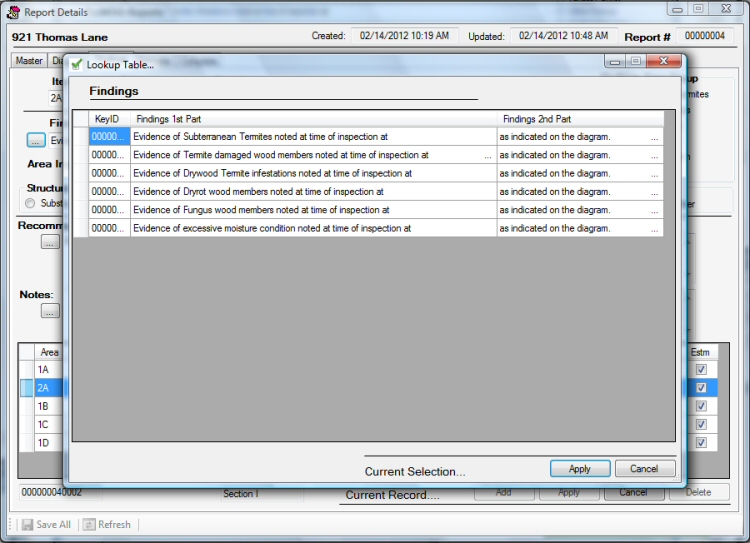Select area row 2A in Report Details grid

[48, 388]
